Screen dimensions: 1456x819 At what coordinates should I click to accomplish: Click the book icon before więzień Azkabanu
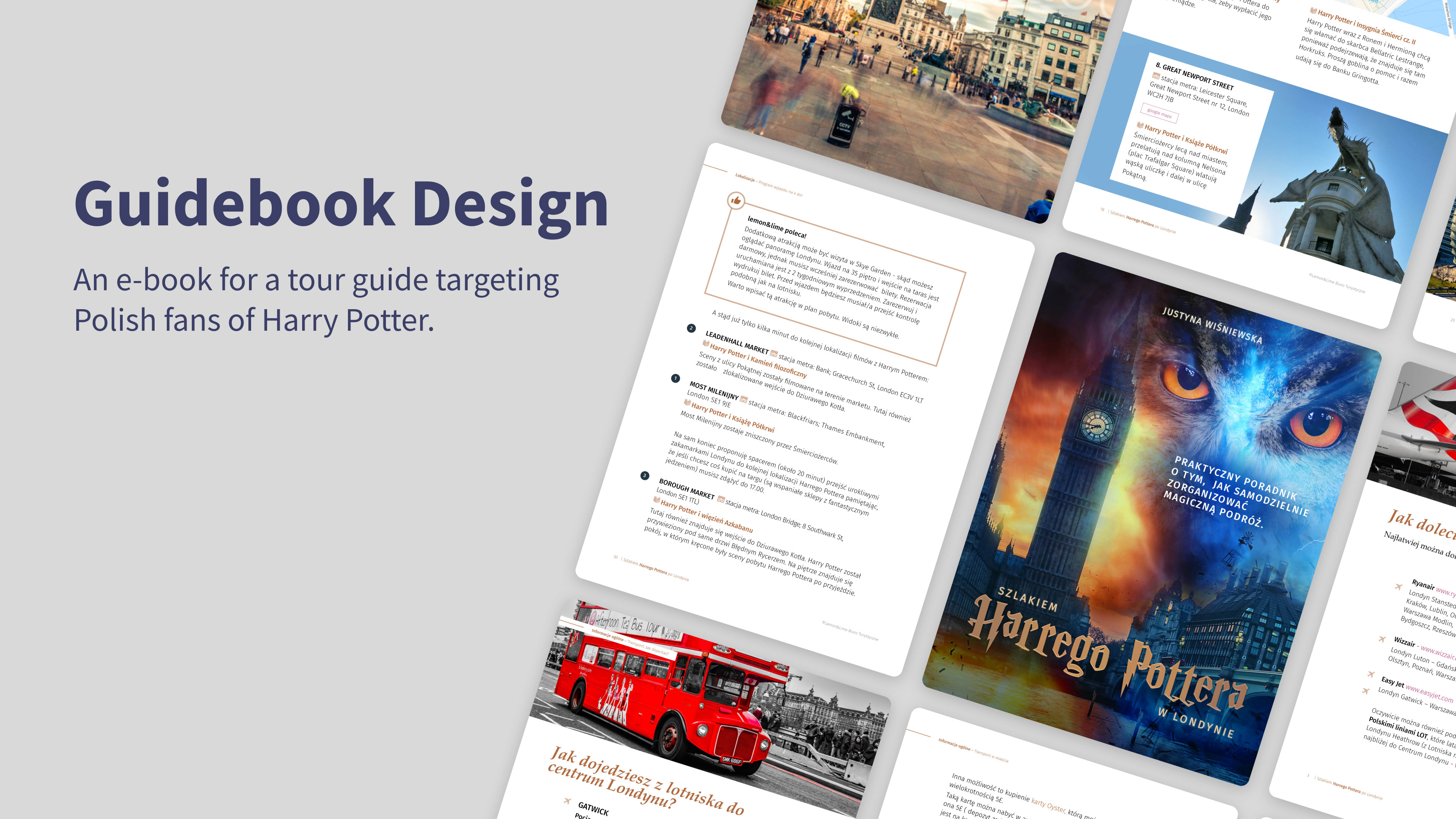point(656,500)
